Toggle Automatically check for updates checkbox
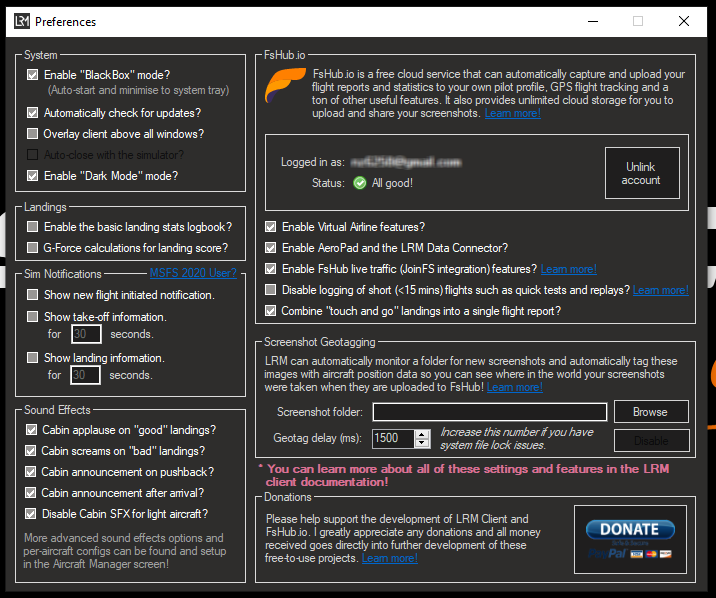Image resolution: width=716 pixels, height=598 pixels. point(32,112)
